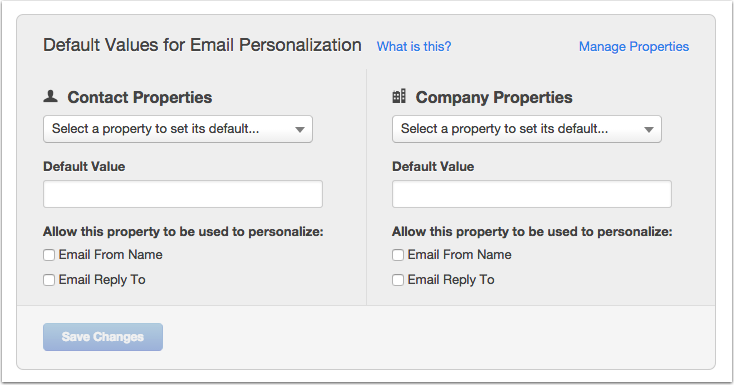Click the Contact Properties heading text
Image resolution: width=734 pixels, height=385 pixels.
(139, 97)
